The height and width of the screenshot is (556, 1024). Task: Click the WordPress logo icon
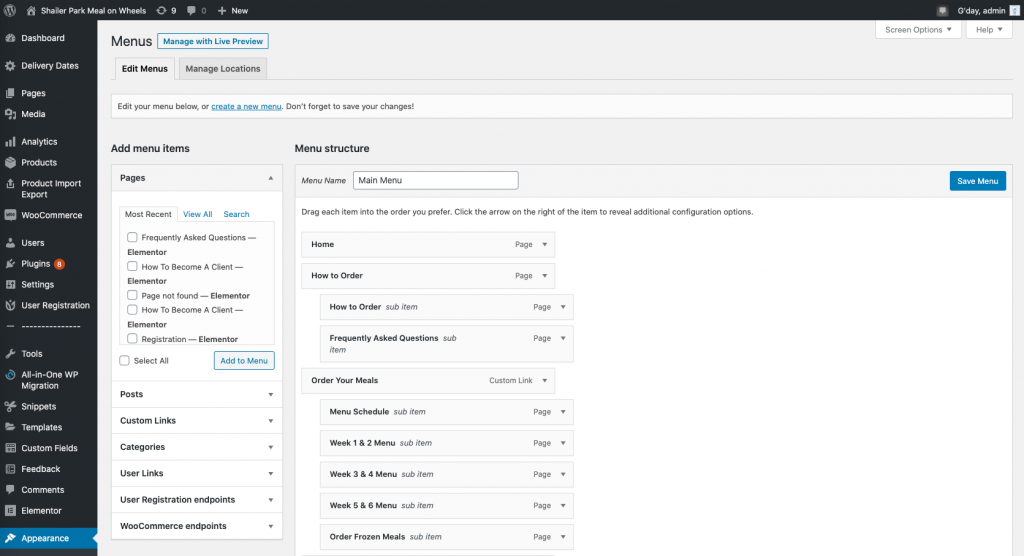coord(10,10)
